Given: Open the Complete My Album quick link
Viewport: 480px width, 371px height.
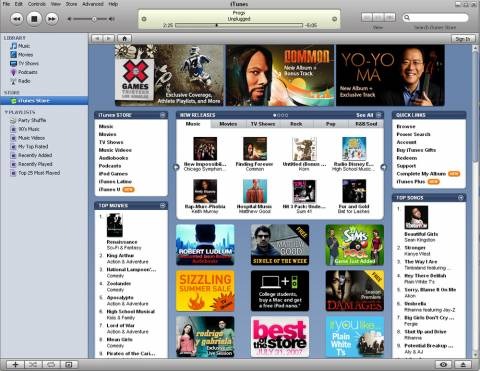Looking at the screenshot, I should click(x=421, y=174).
